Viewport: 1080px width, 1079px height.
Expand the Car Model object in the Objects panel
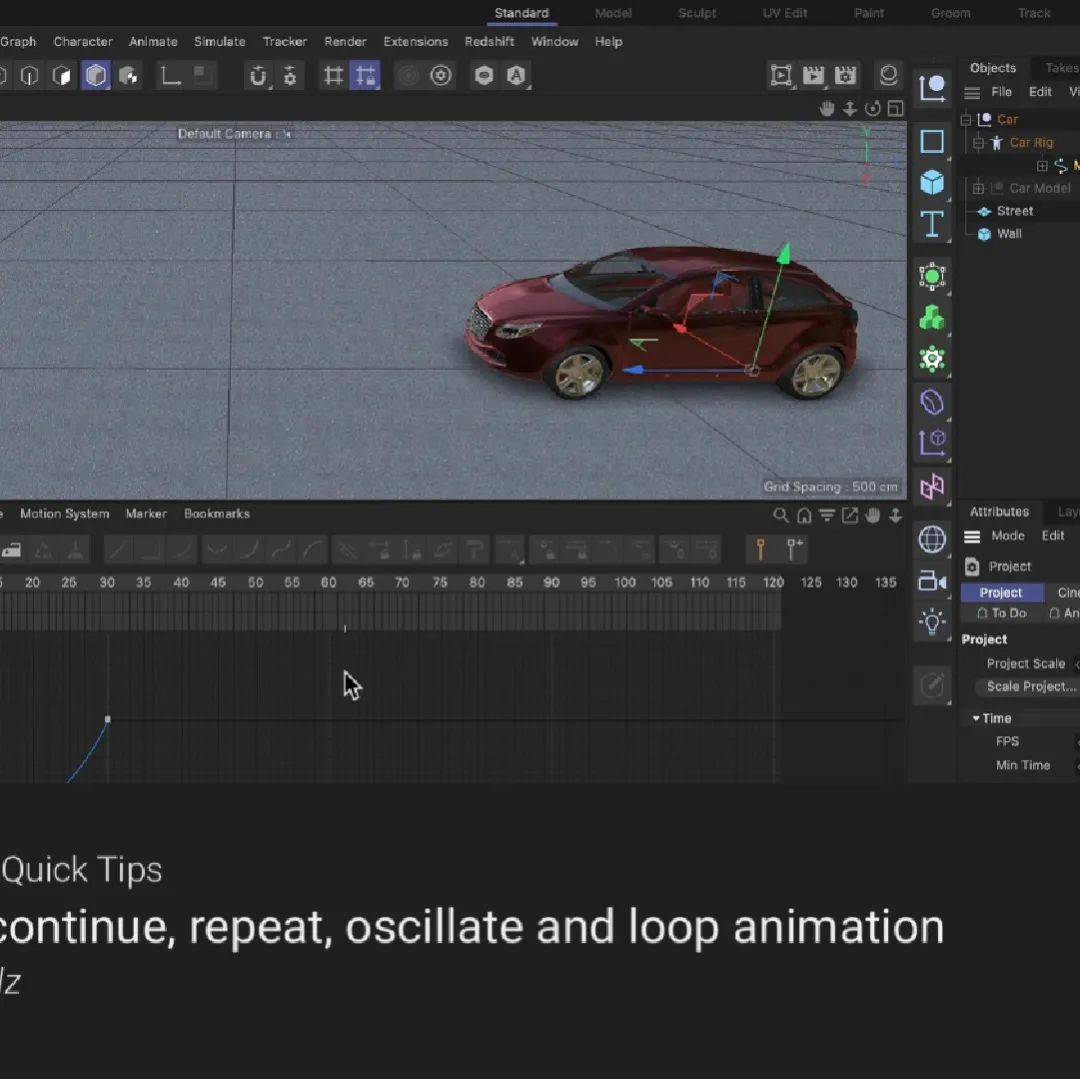click(978, 188)
